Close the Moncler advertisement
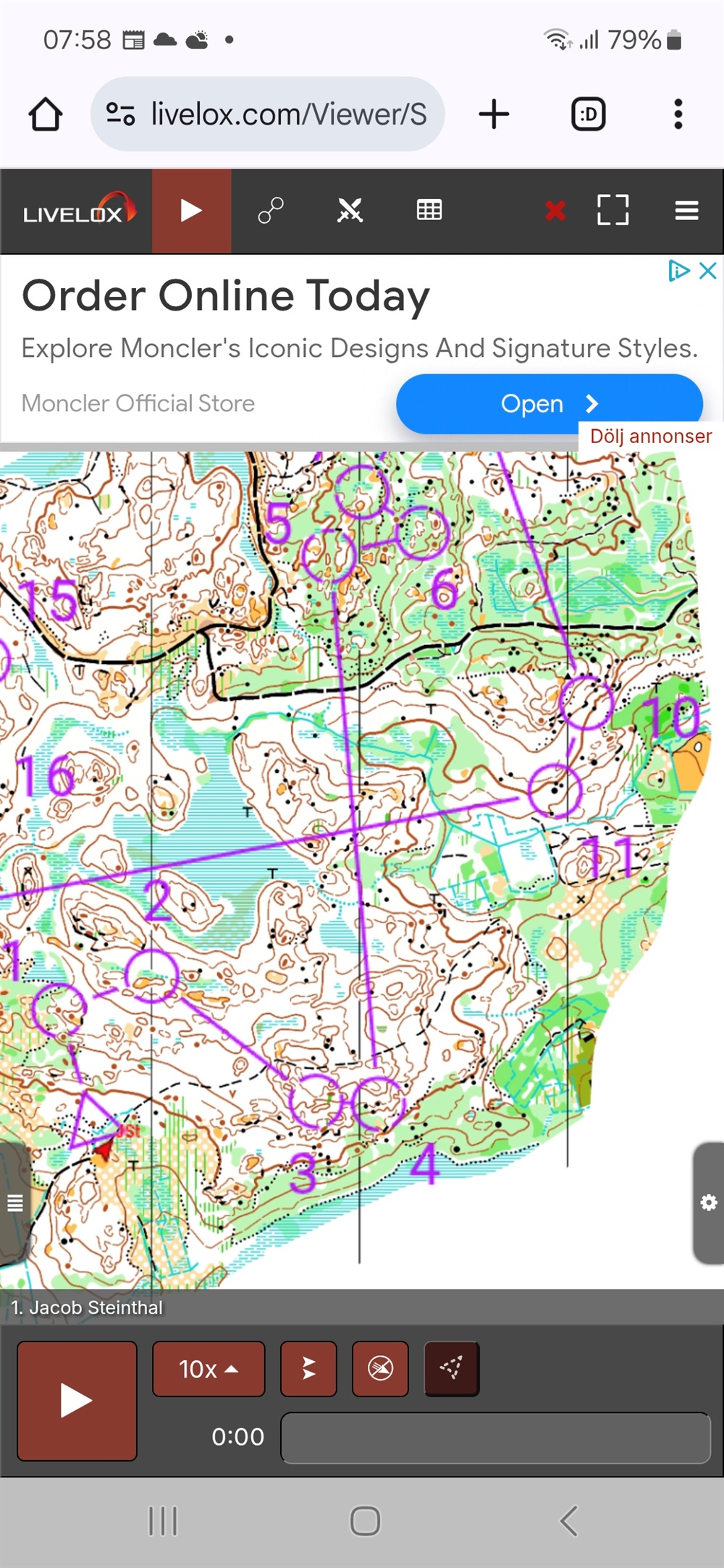The image size is (724, 1568). pos(708,271)
